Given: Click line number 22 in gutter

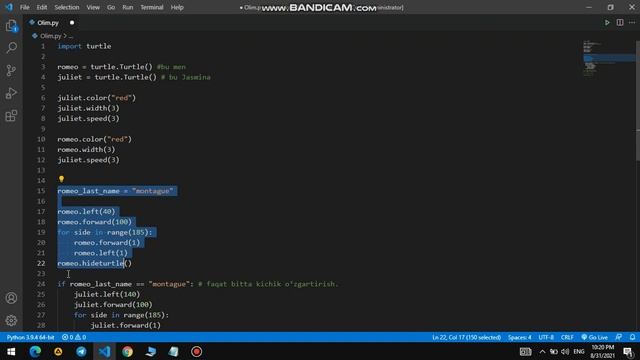Looking at the screenshot, I should [x=41, y=263].
